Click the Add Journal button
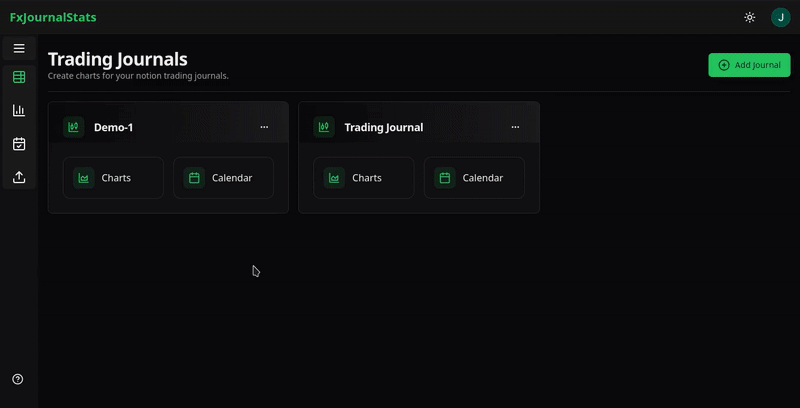Image resolution: width=800 pixels, height=408 pixels. tap(749, 65)
